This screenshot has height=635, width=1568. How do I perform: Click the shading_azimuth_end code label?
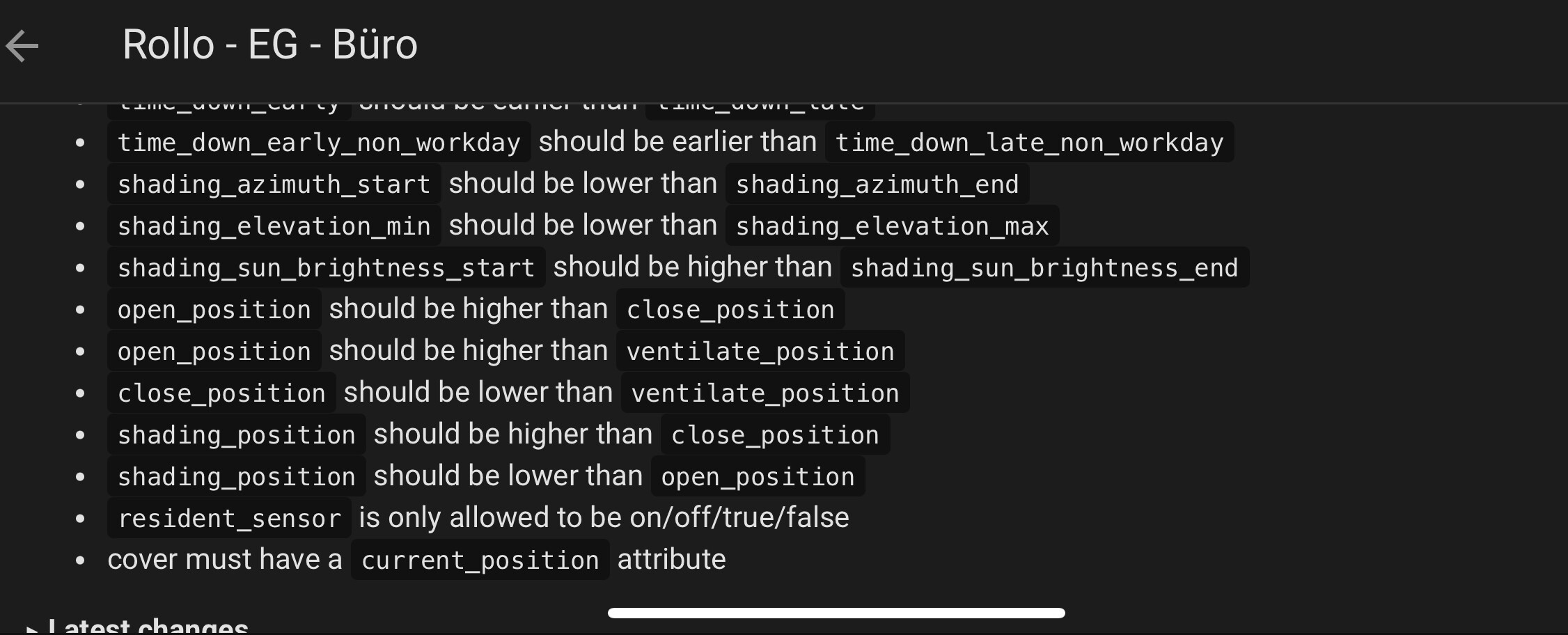[877, 185]
